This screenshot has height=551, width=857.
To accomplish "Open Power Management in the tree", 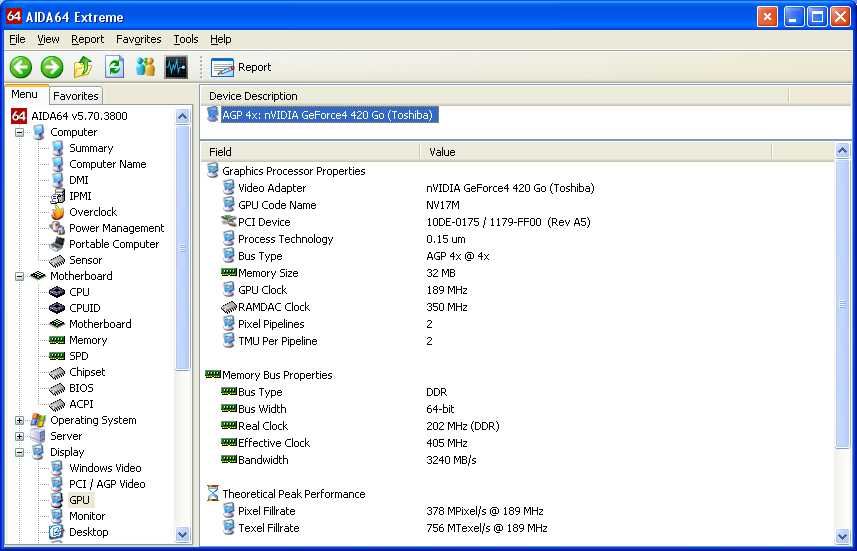I will (x=116, y=228).
